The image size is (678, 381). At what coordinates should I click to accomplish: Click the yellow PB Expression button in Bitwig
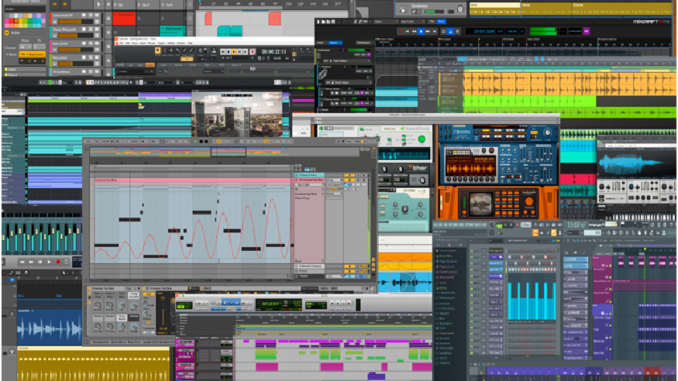pos(32,54)
